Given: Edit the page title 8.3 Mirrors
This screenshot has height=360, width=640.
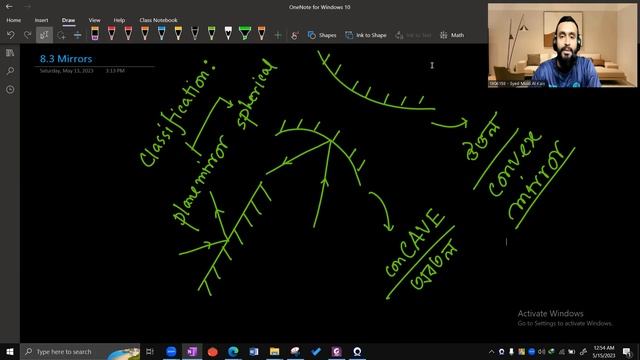Looking at the screenshot, I should point(66,59).
